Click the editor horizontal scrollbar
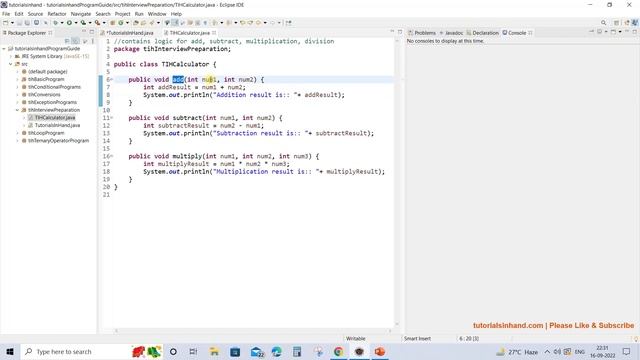 [x=253, y=331]
